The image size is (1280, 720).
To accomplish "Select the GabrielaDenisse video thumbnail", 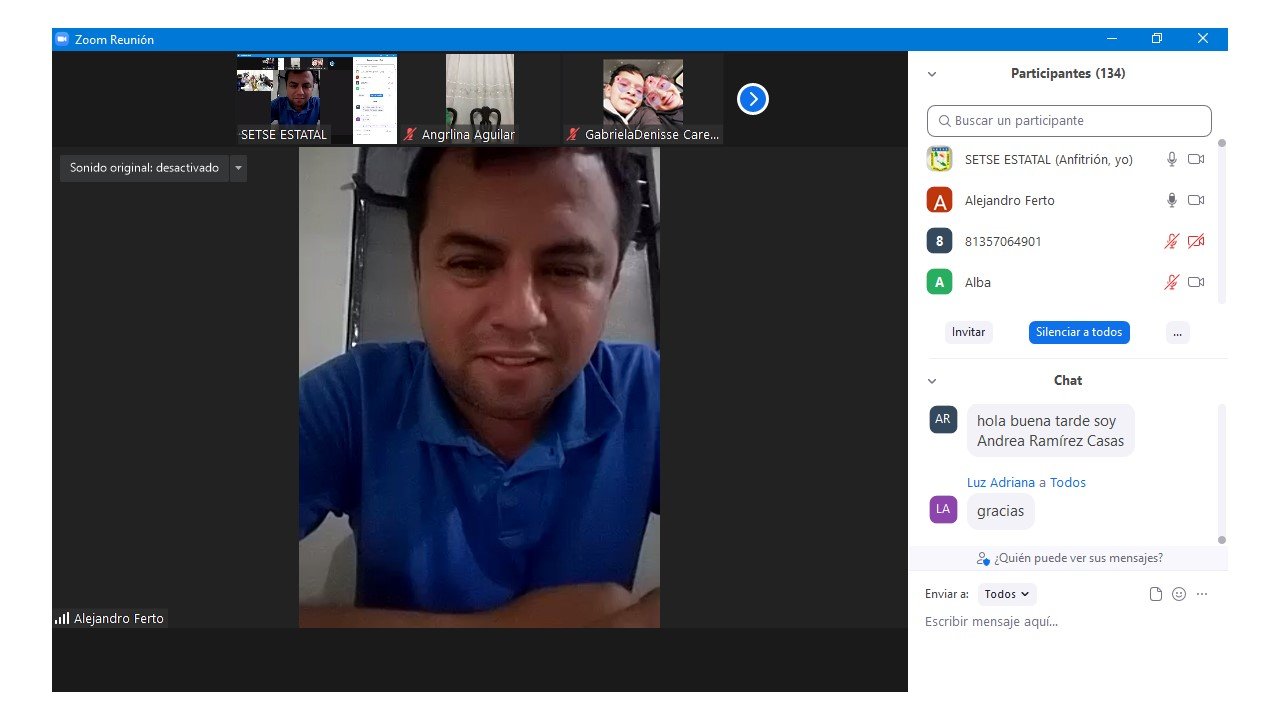I will coord(643,98).
